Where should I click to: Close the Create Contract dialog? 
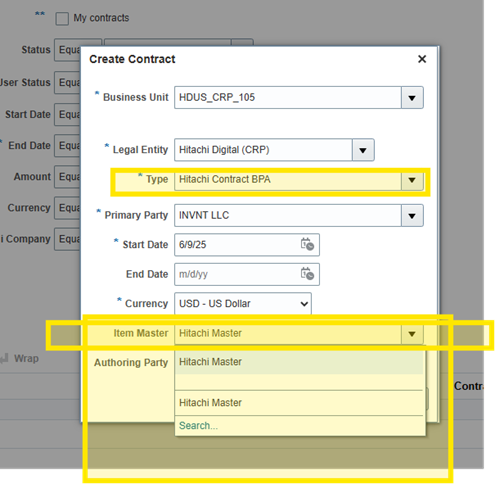click(422, 59)
